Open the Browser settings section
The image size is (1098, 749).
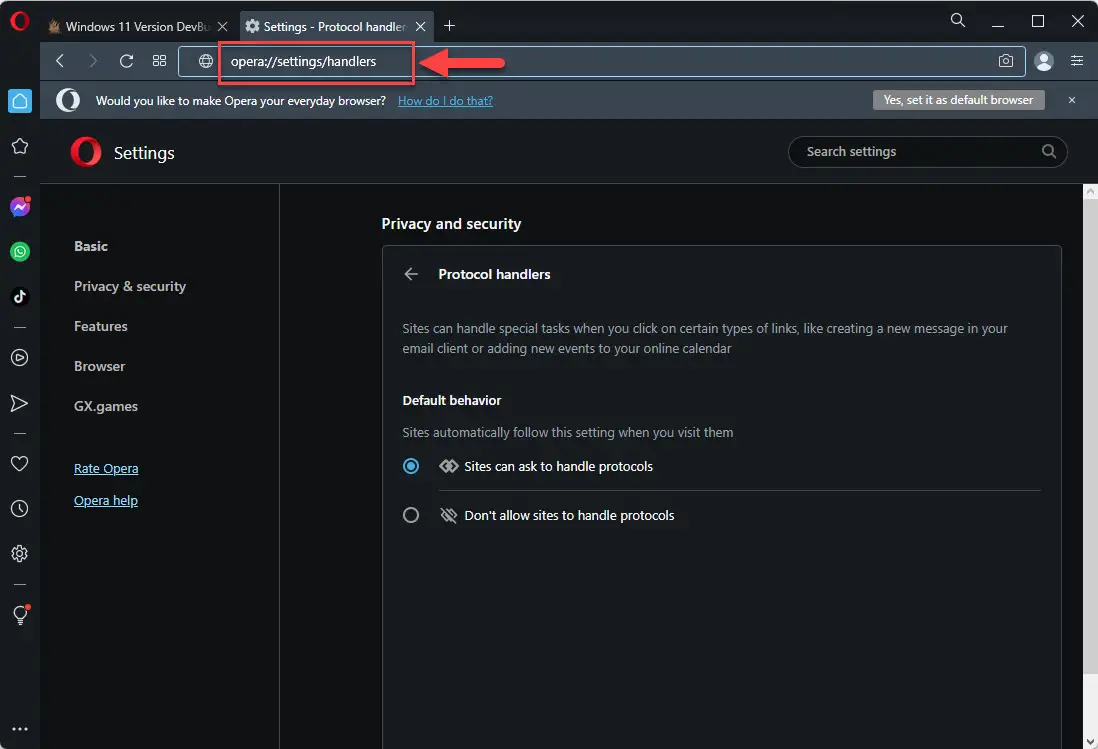(x=99, y=366)
